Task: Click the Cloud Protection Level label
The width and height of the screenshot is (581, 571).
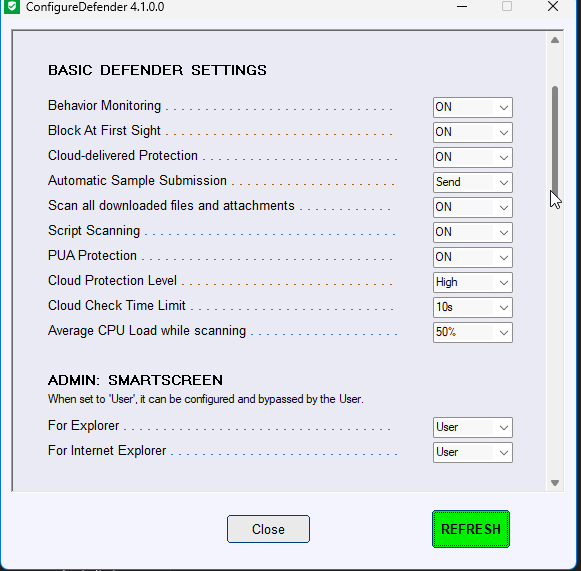Action: tap(112, 280)
